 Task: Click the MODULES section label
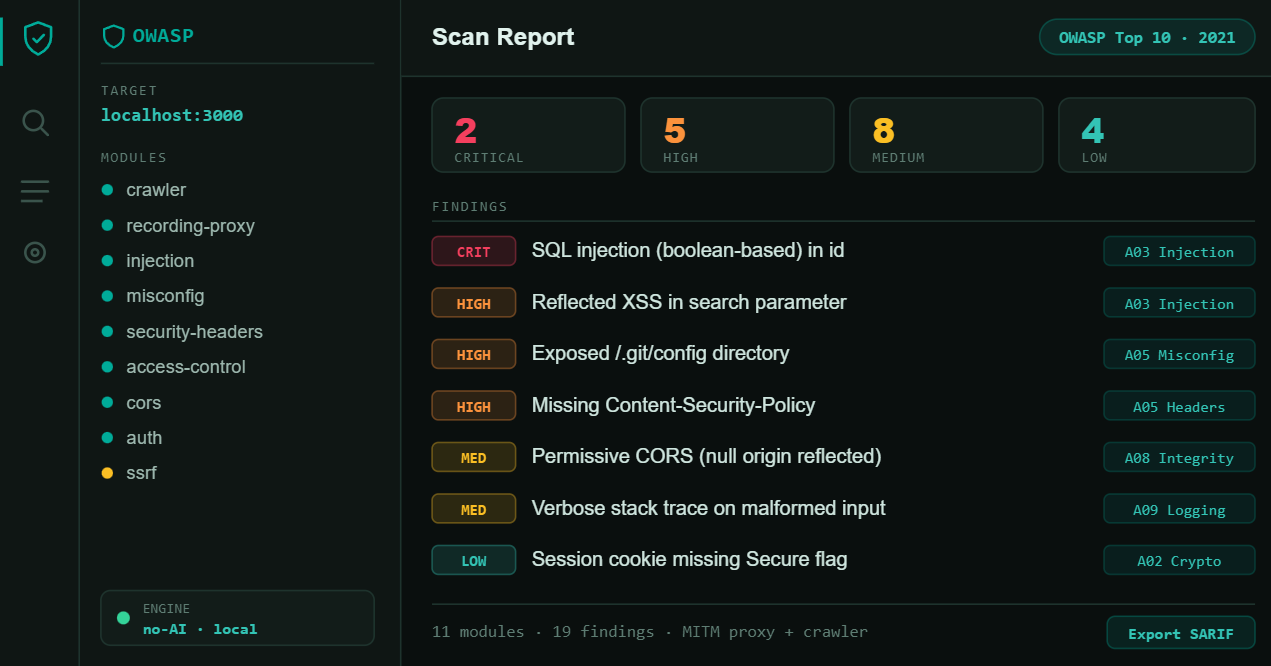(x=134, y=158)
